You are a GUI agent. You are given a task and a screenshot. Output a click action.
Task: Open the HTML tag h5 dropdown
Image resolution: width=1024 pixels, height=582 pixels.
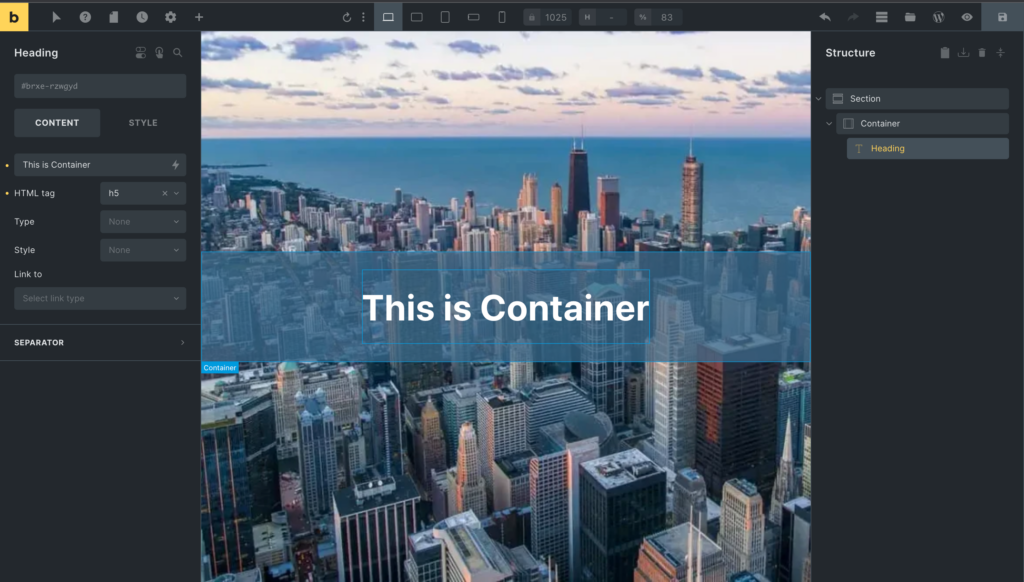tap(142, 193)
